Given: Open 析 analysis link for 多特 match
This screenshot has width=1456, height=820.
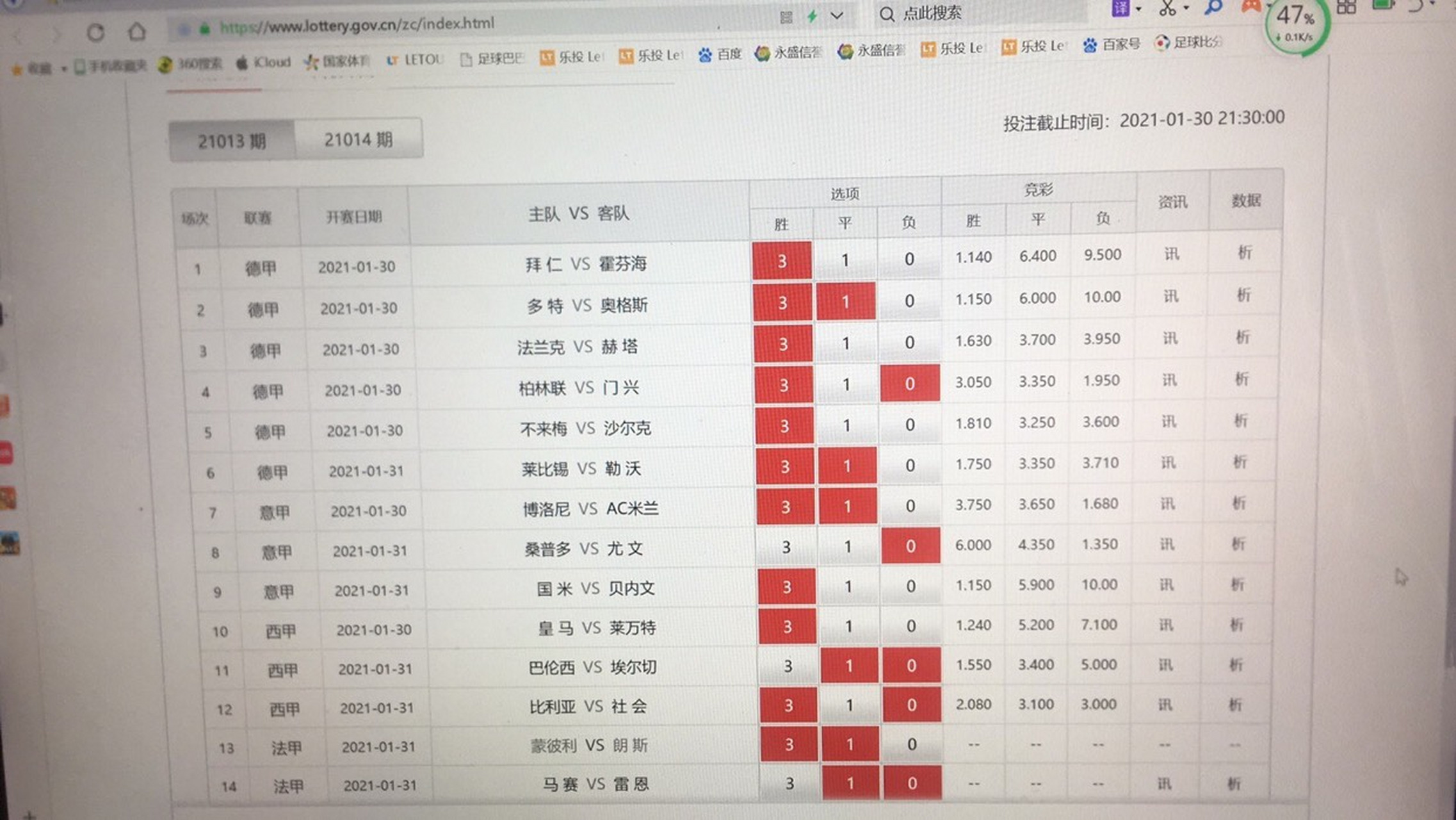Looking at the screenshot, I should pos(1243,295).
